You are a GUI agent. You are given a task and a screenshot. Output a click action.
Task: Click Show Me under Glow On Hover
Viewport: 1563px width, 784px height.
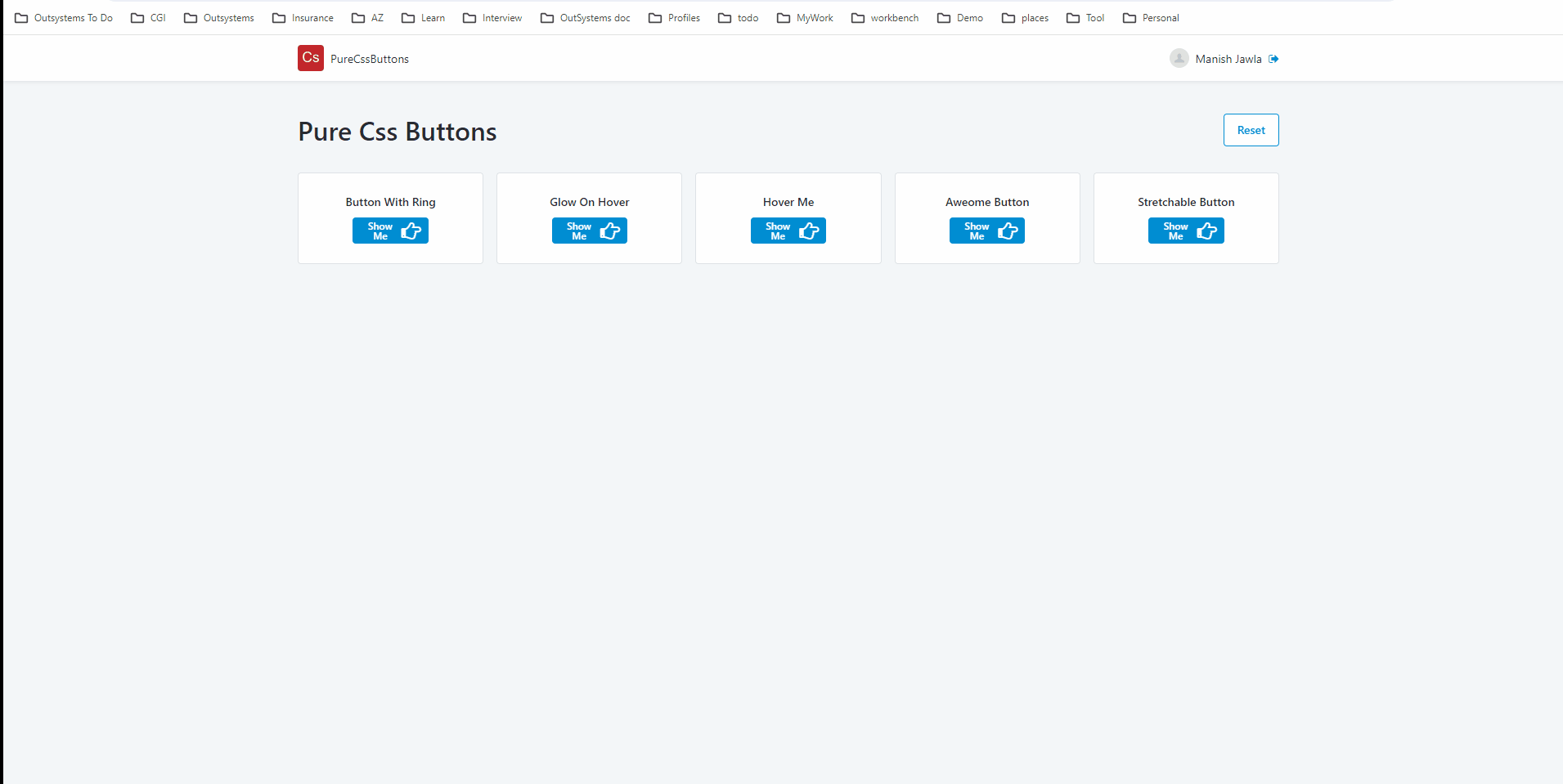pos(590,231)
